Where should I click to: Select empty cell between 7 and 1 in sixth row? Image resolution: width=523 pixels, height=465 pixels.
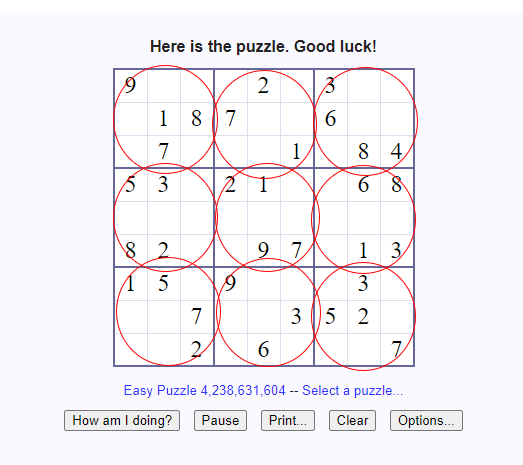coord(331,251)
